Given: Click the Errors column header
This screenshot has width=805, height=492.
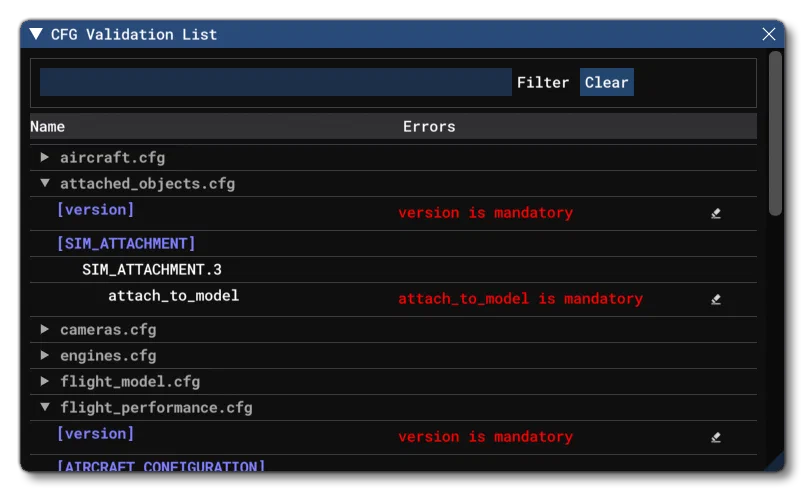Looking at the screenshot, I should 429,126.
